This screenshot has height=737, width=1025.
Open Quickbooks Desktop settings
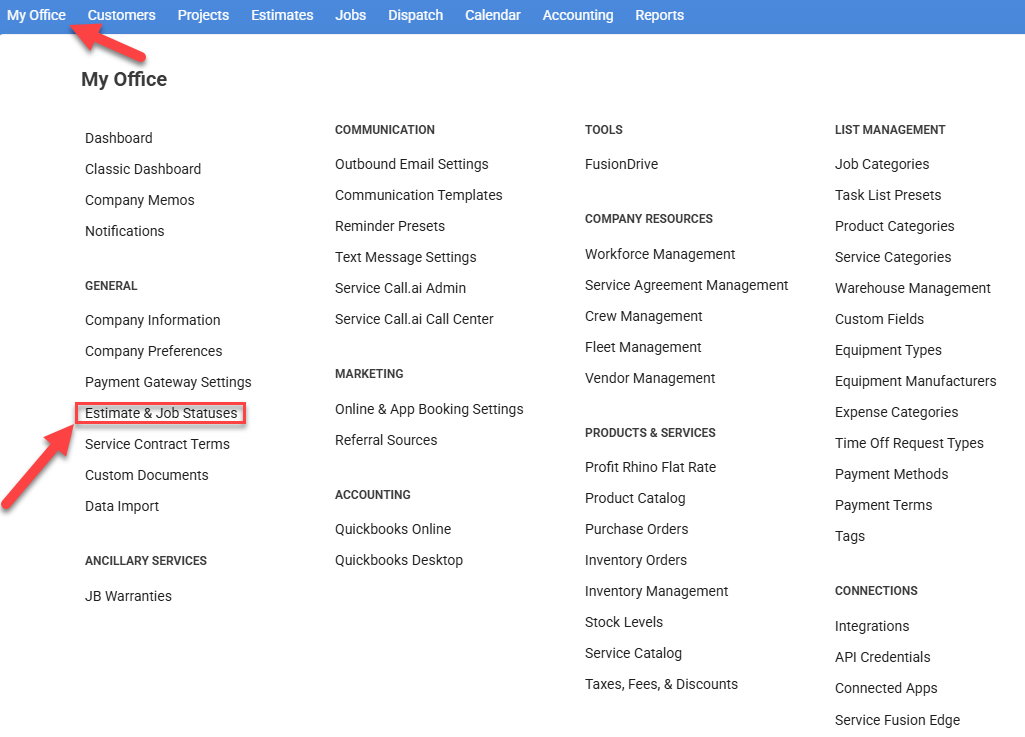399,560
